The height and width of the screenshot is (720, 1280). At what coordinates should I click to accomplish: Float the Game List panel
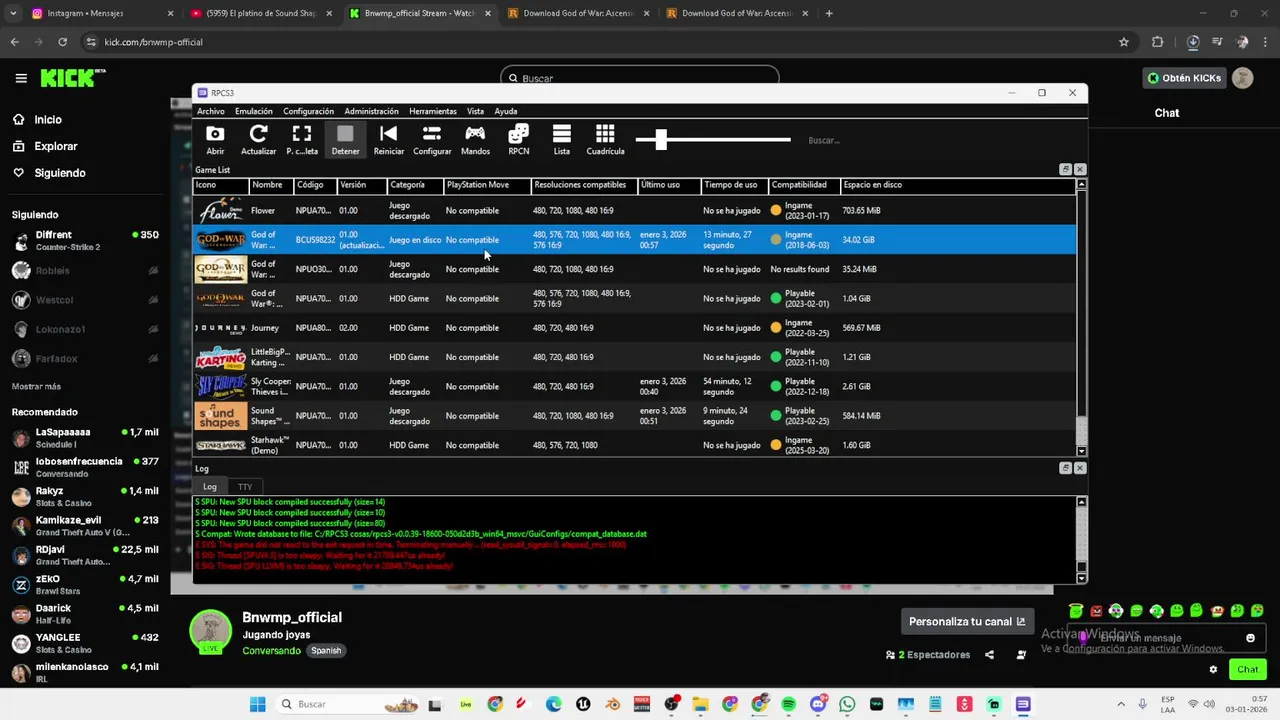[x=1066, y=170]
